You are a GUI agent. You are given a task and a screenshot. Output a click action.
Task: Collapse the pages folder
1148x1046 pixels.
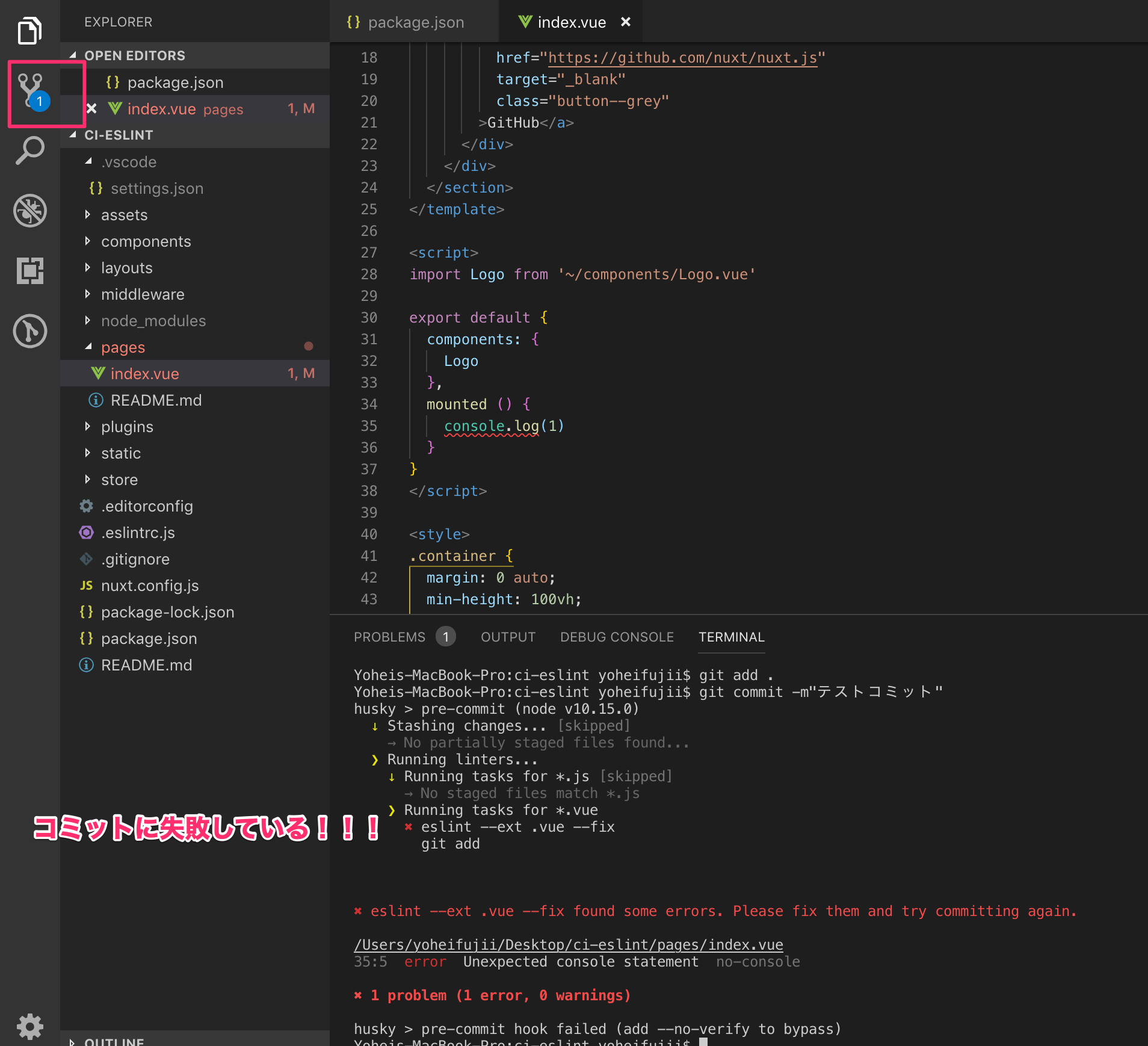click(88, 347)
